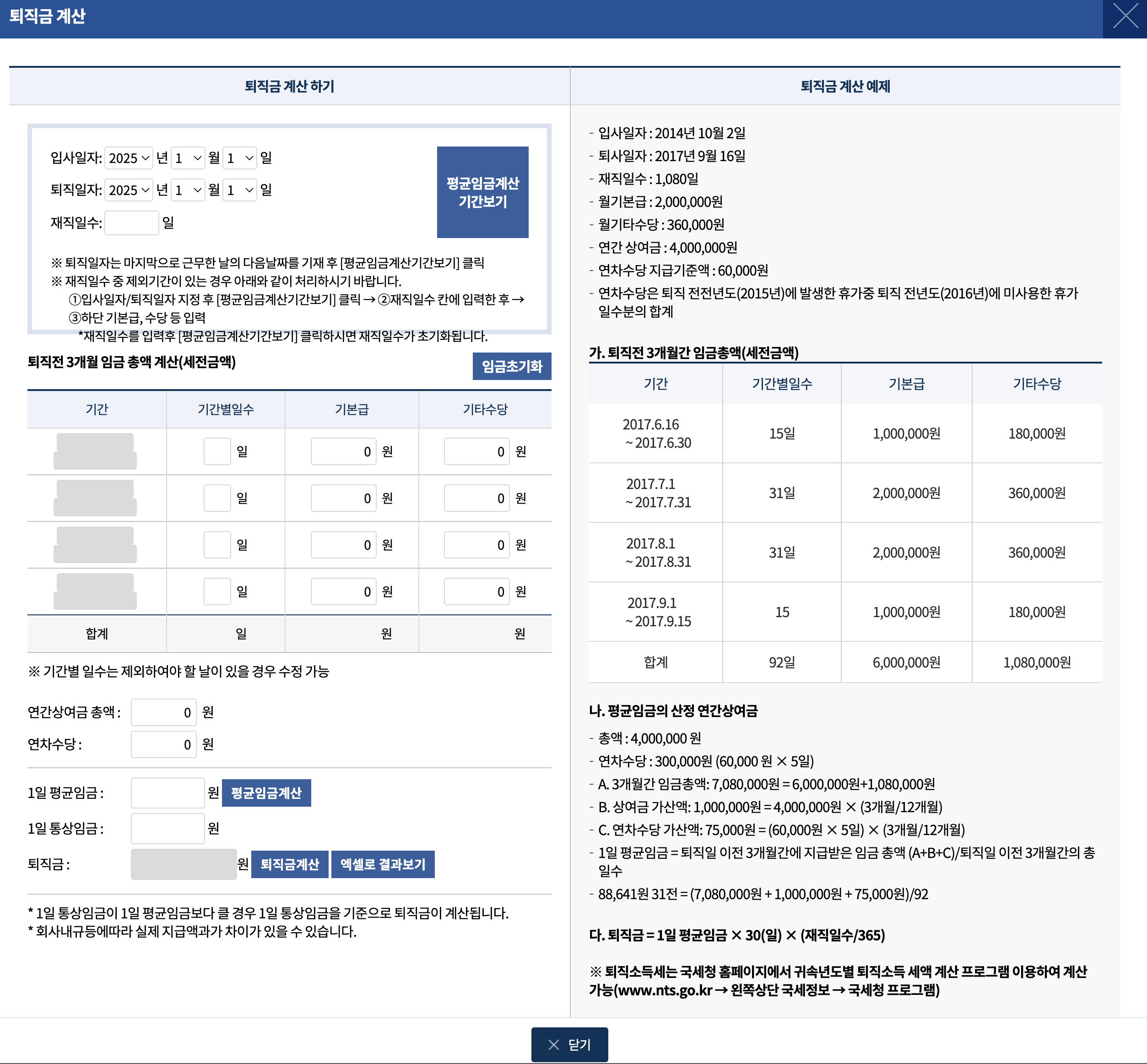
Task: Click first row 기본급 input field
Action: click(x=343, y=451)
